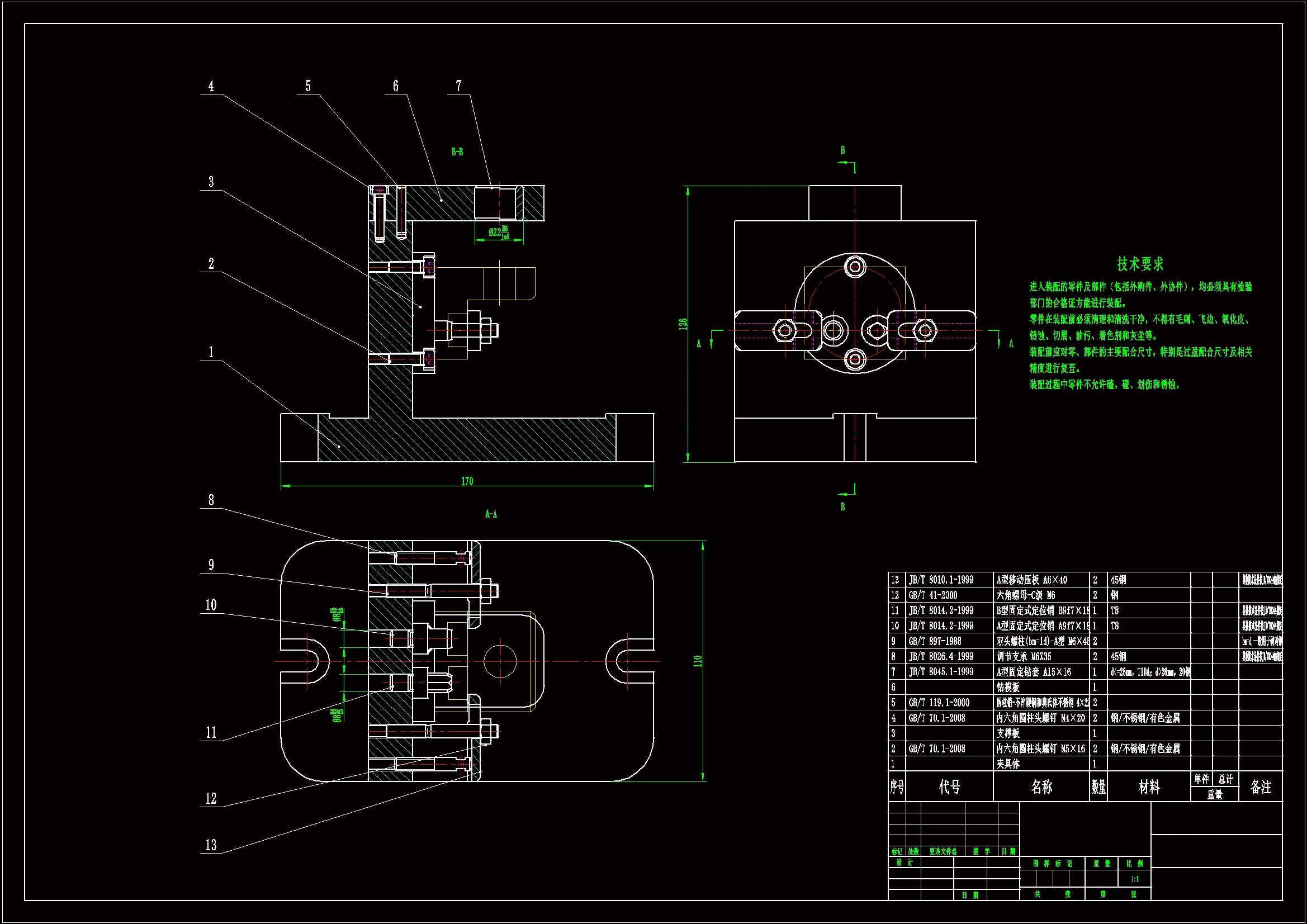This screenshot has height=924, width=1307.
Task: Click part balloon number 13
Action: point(211,845)
